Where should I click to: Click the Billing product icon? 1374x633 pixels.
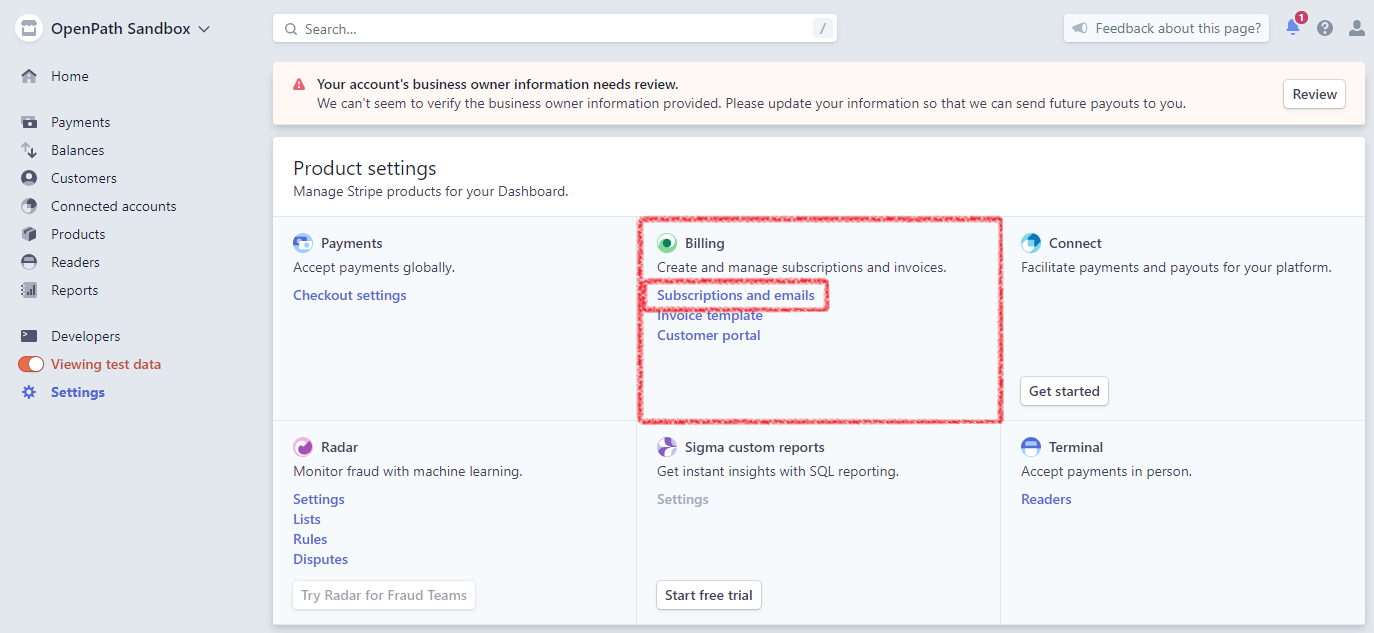(667, 243)
